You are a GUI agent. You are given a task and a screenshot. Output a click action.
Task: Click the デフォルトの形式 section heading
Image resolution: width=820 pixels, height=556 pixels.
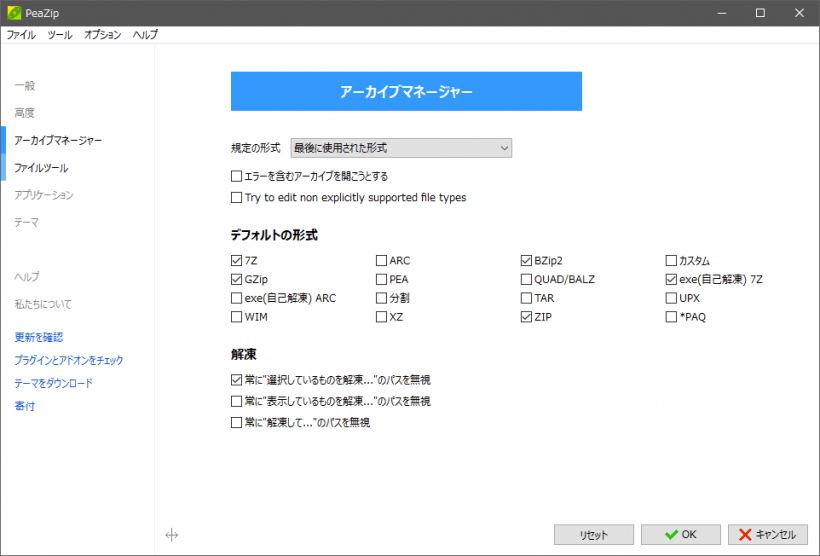click(274, 235)
